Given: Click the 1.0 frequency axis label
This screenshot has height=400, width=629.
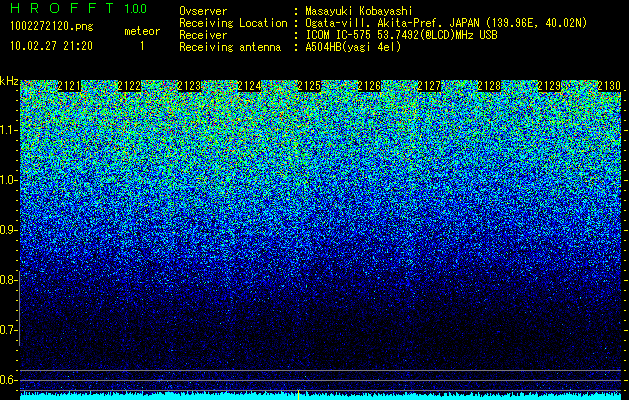Looking at the screenshot, I should tap(8, 180).
